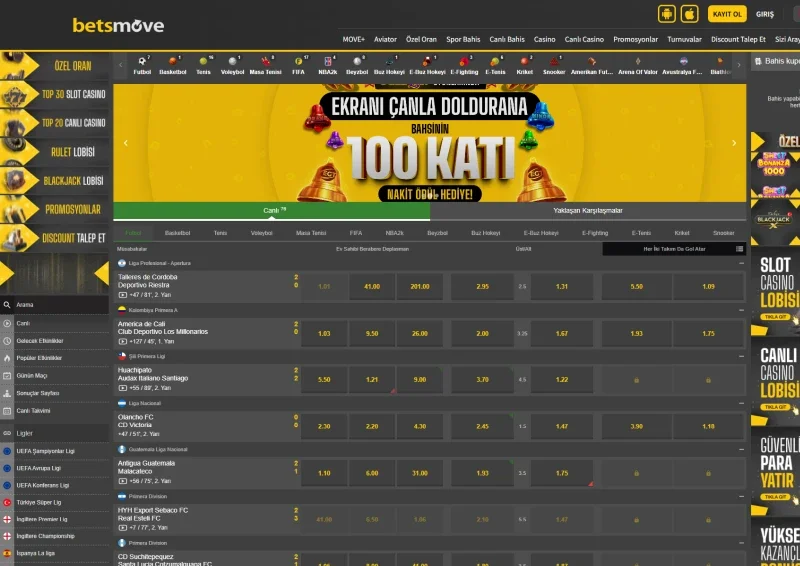800x566 pixels.
Task: Select the Masa Tenisi filter tab under Canlı
Action: [x=311, y=233]
